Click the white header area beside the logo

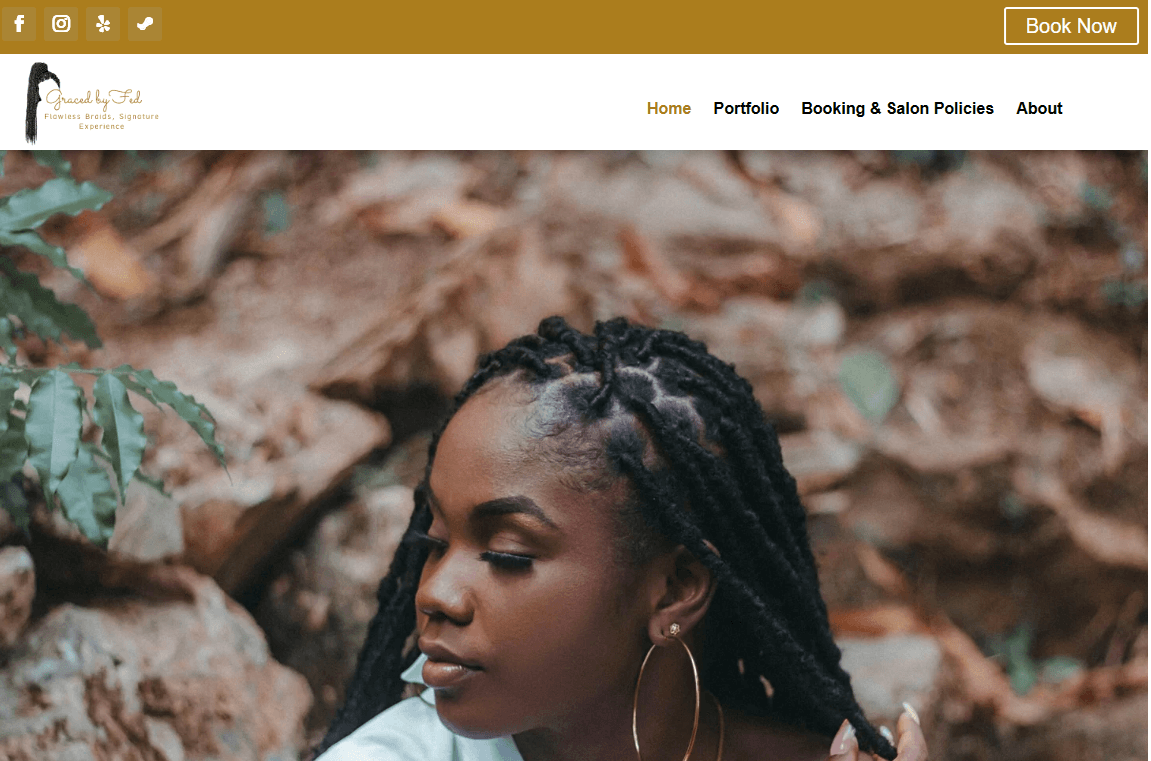[396, 102]
